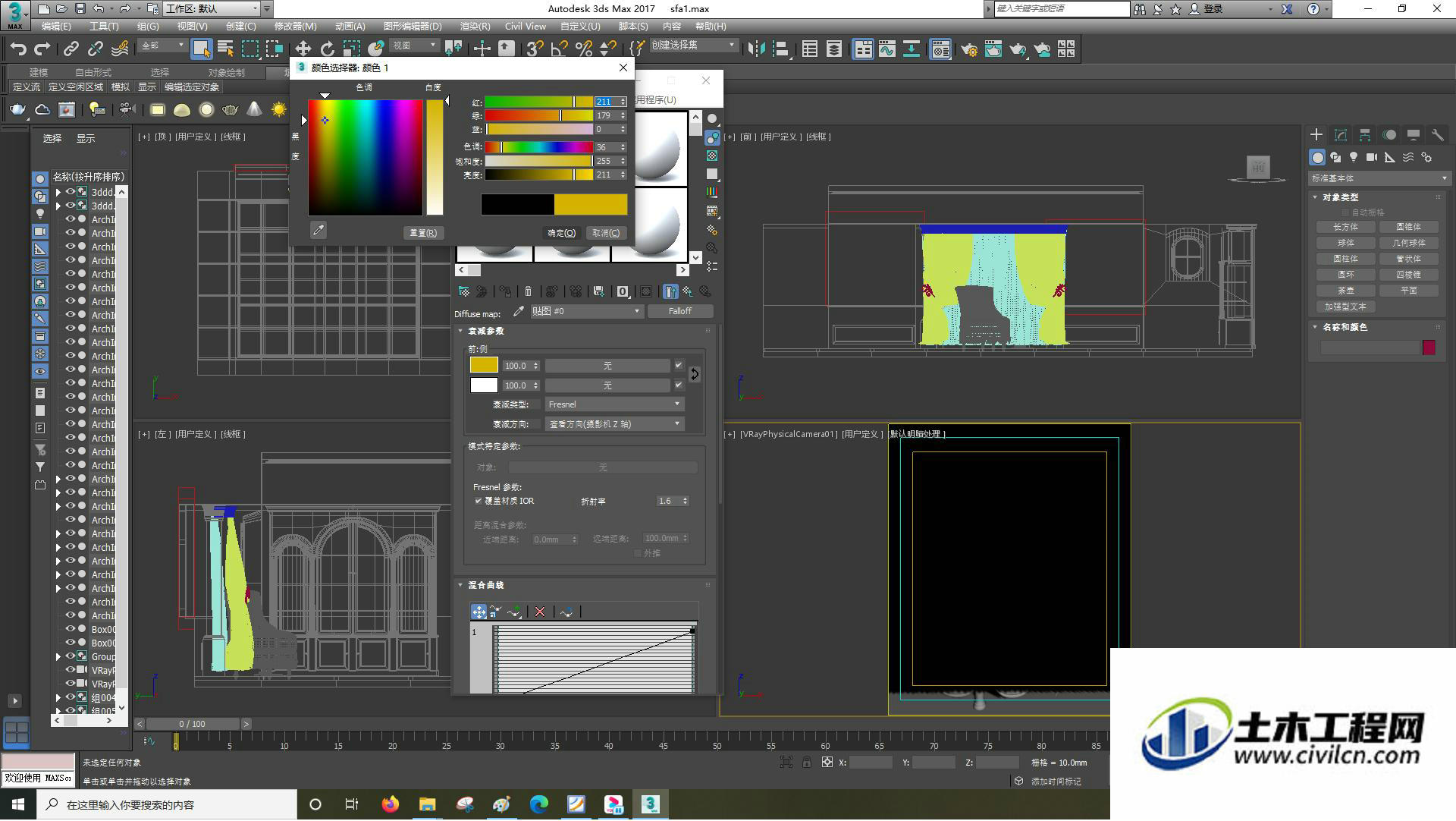Select Lights category in Create panel

coord(1354,157)
